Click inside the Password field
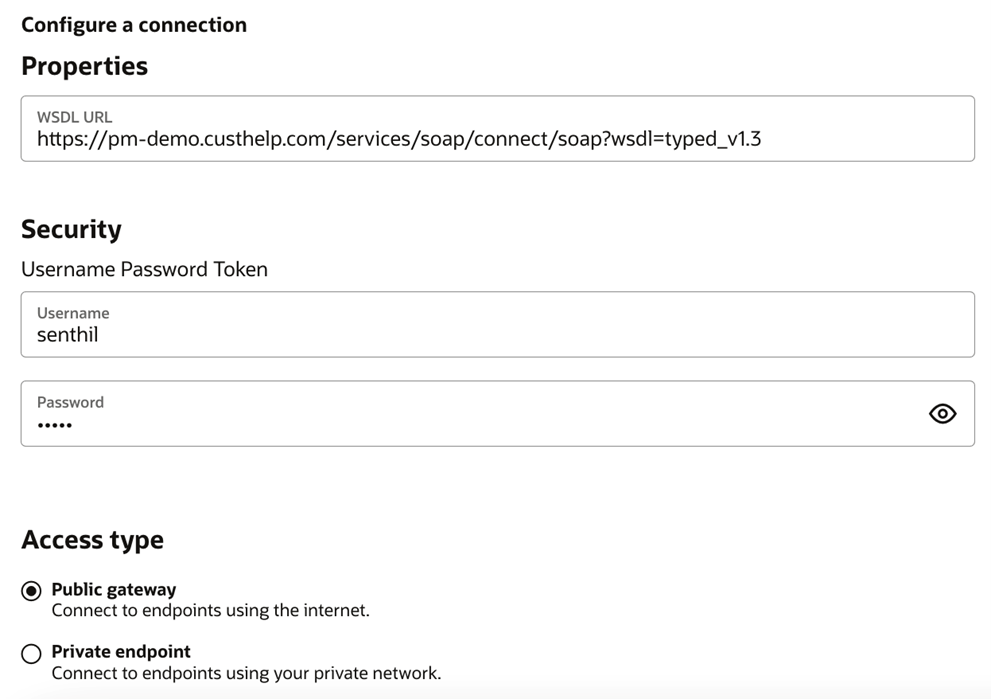The image size is (991, 699). [497, 414]
